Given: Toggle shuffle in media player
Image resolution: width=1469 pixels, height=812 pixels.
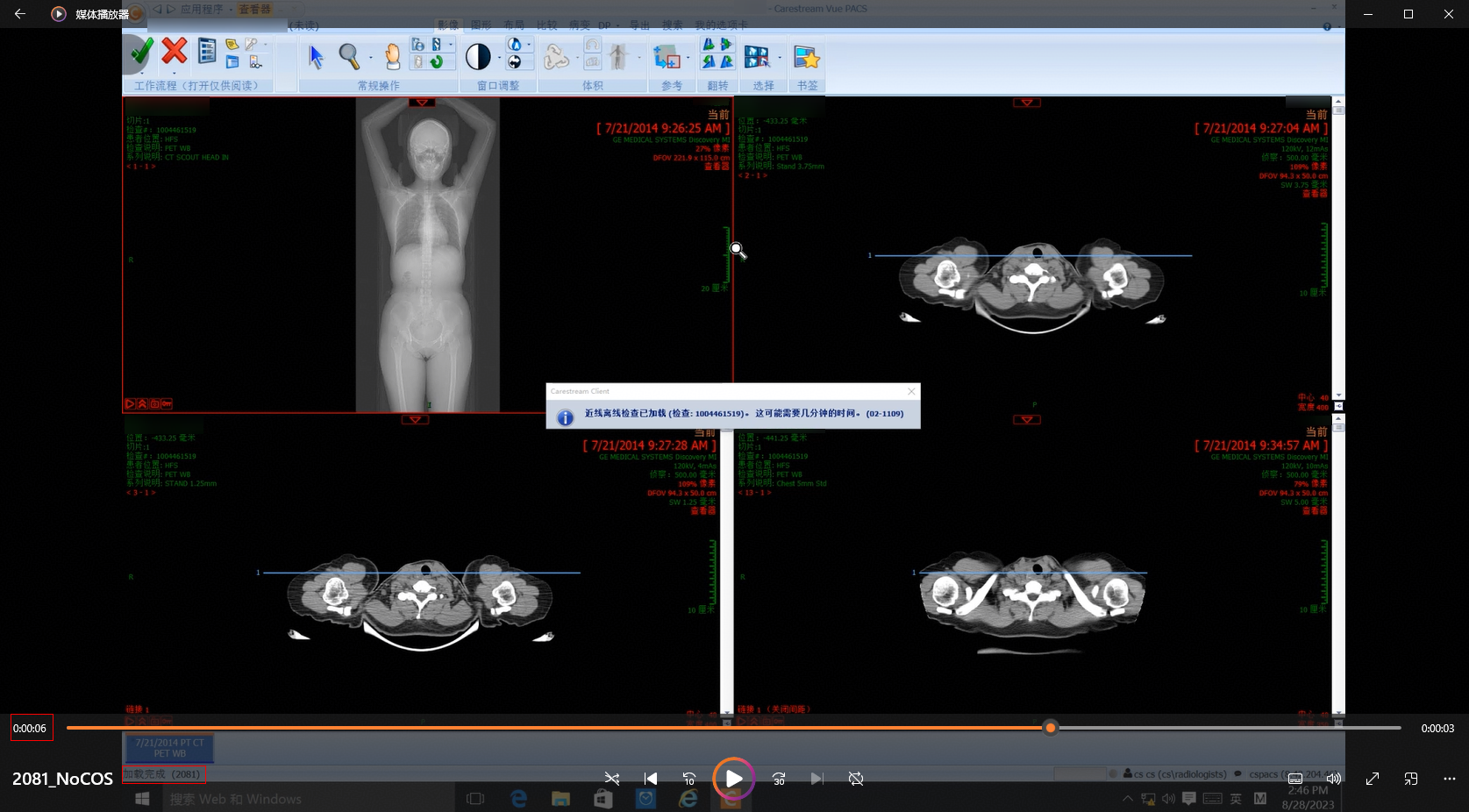Looking at the screenshot, I should click(x=612, y=779).
